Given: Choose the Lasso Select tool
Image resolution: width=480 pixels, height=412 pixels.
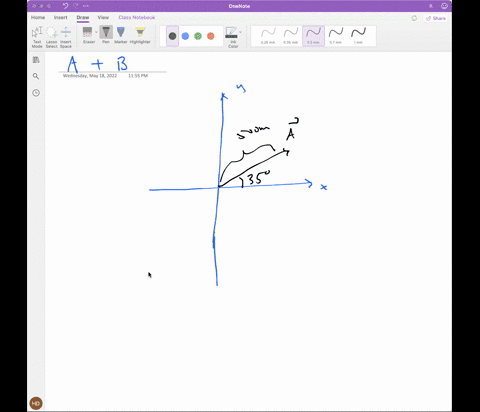Looking at the screenshot, I should click(51, 37).
